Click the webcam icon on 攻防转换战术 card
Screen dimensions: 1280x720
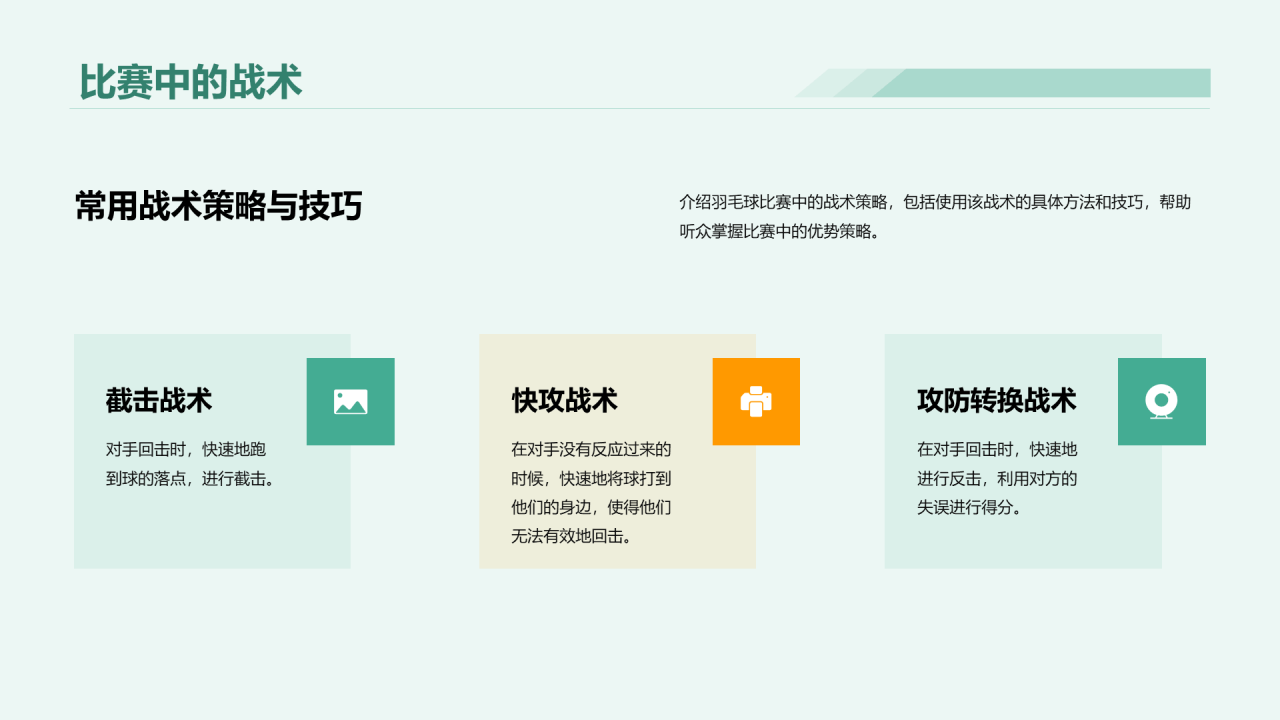pos(1162,402)
